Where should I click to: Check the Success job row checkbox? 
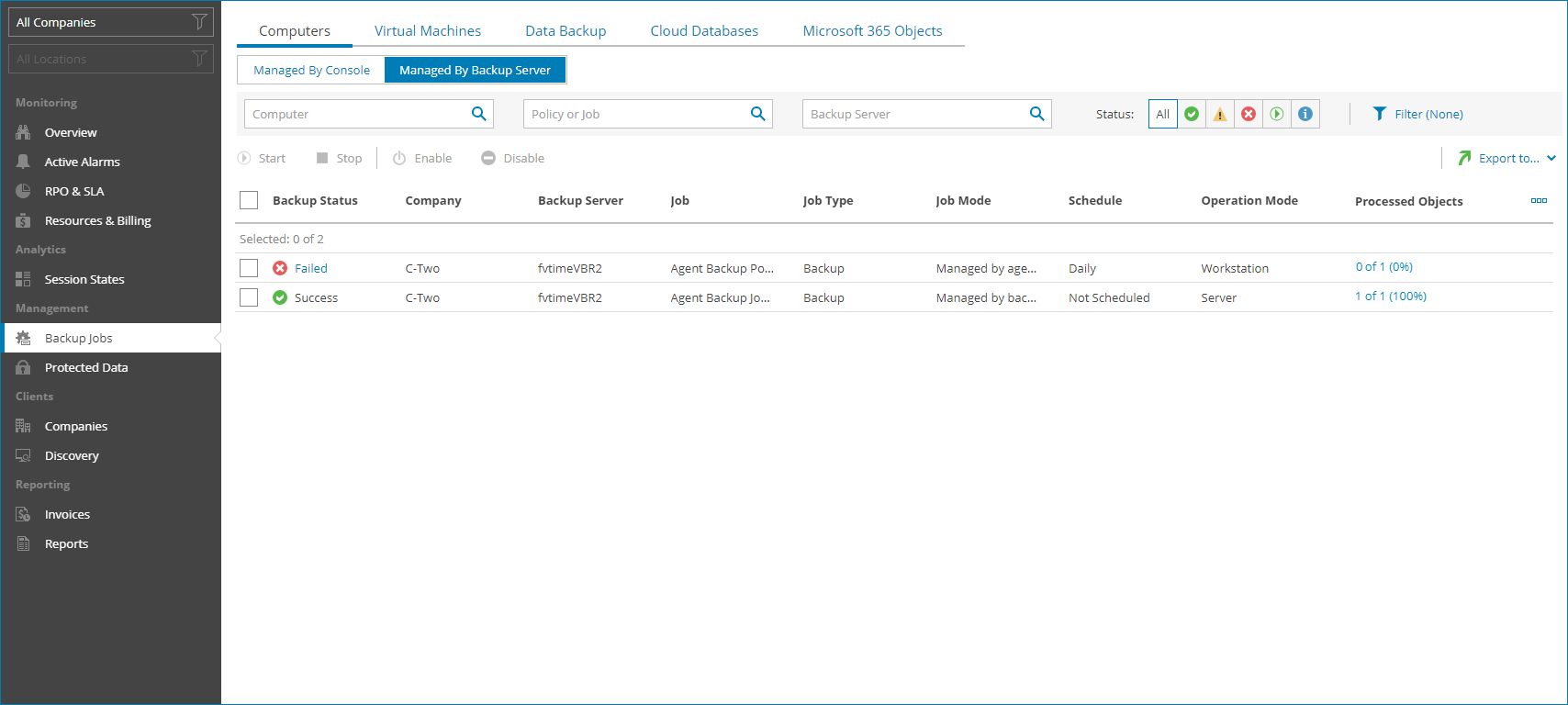click(x=249, y=297)
